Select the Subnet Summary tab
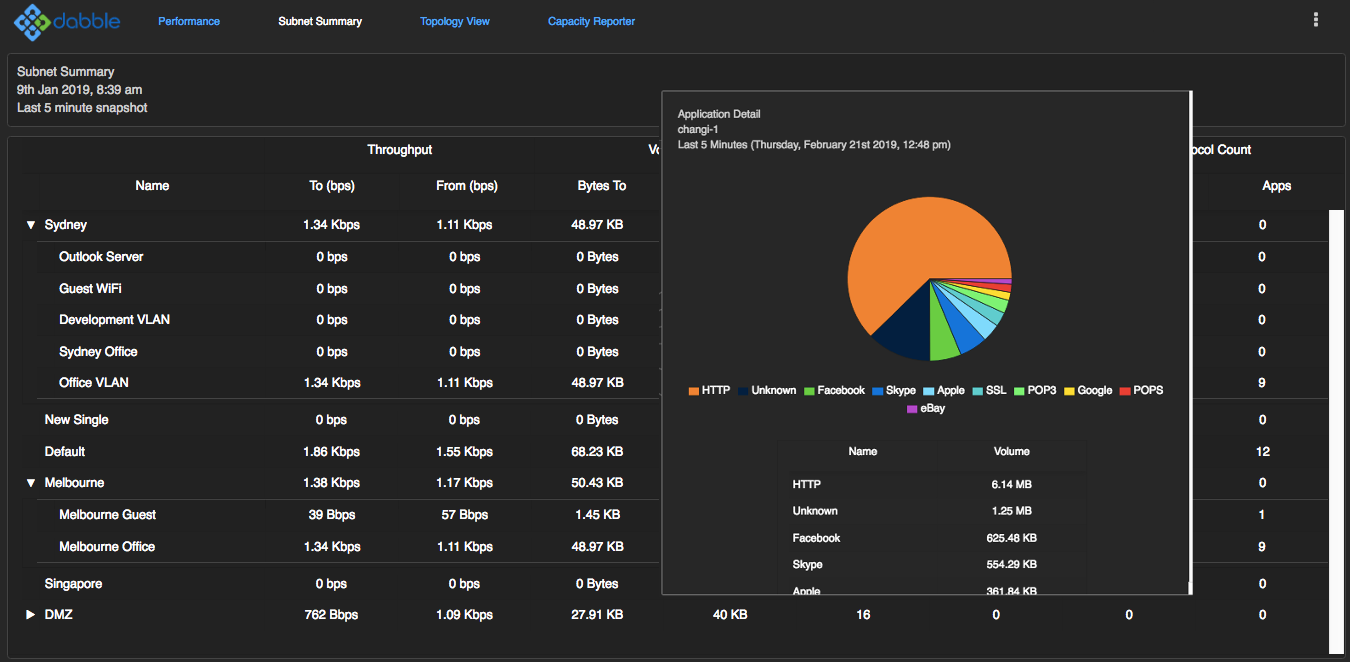This screenshot has height=662, width=1350. (x=320, y=21)
